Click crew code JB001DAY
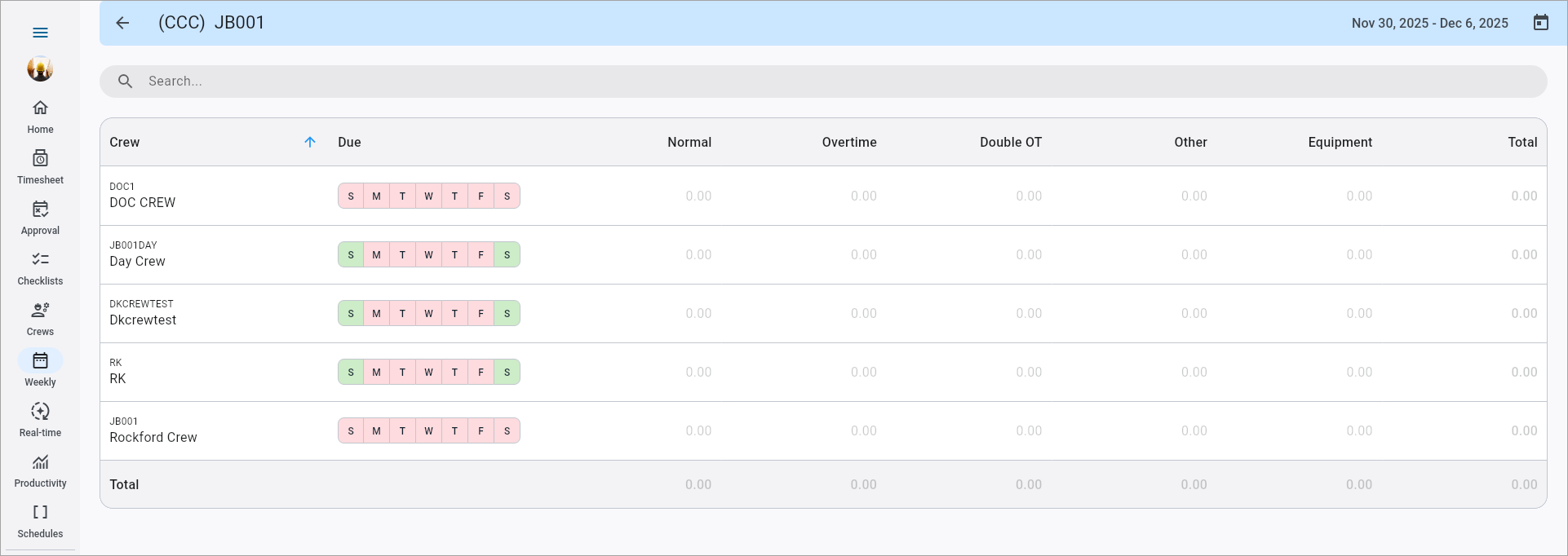 tap(133, 245)
